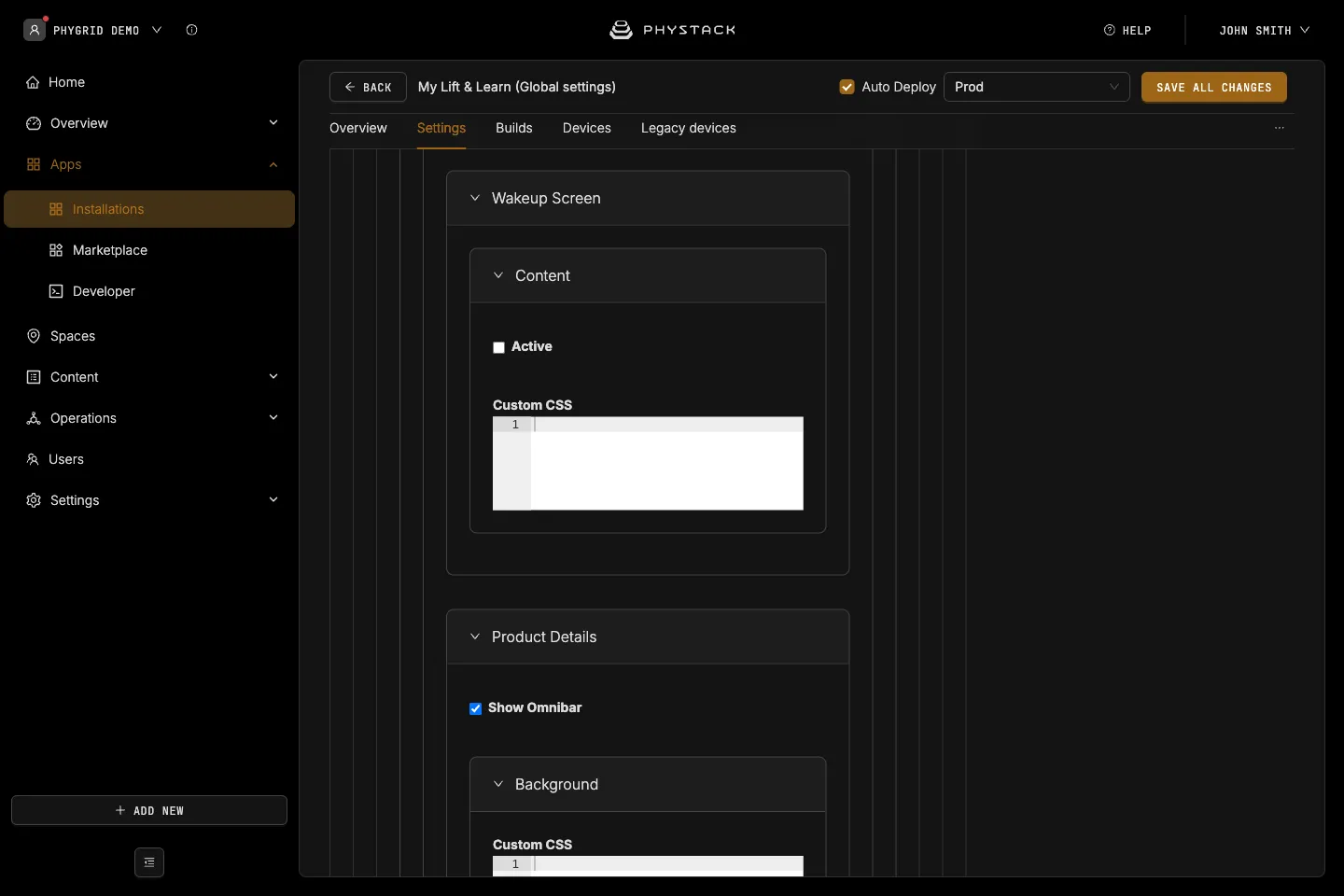
Task: Click the Overview gauge icon in sidebar
Action: point(34,123)
